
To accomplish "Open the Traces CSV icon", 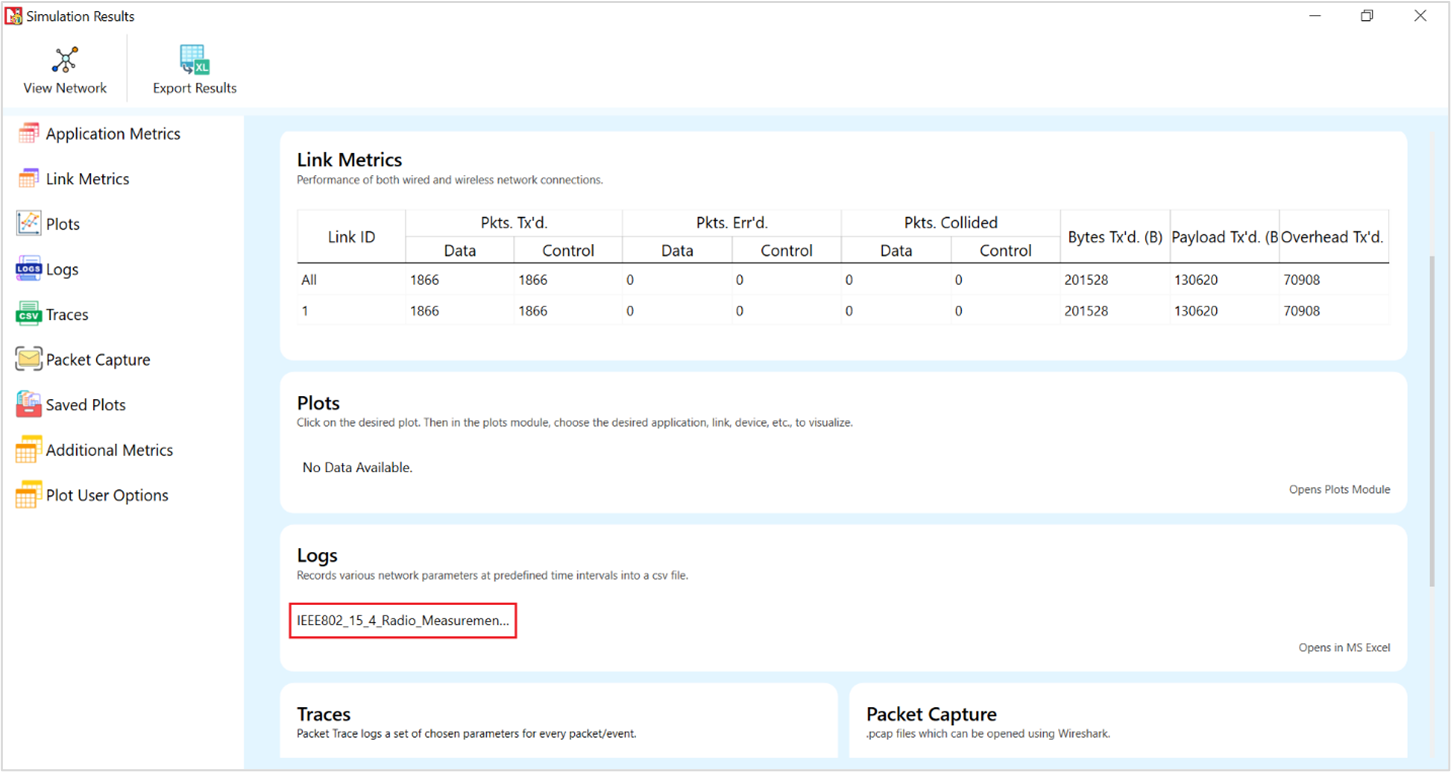I will 29,315.
